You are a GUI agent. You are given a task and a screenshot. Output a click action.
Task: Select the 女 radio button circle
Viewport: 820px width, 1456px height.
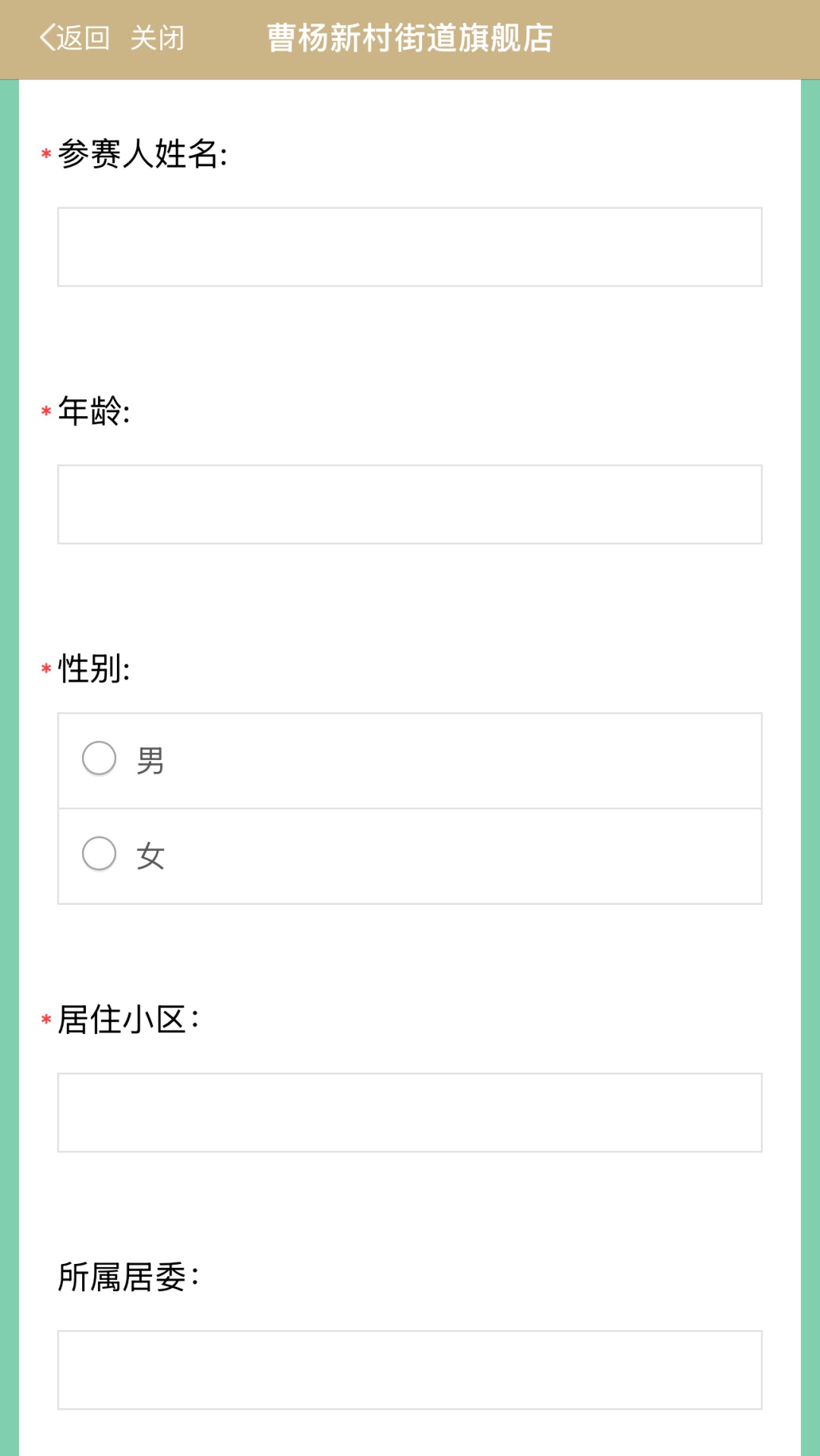coord(99,854)
